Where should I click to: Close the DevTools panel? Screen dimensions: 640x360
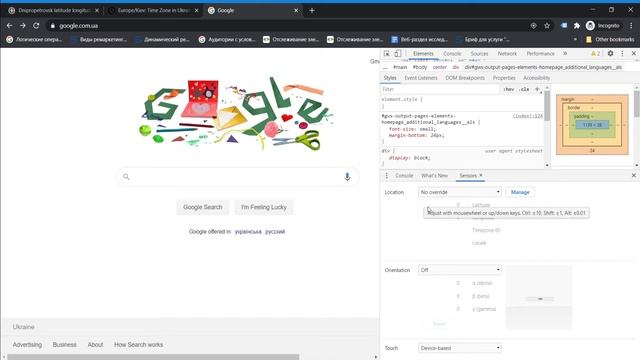point(633,53)
